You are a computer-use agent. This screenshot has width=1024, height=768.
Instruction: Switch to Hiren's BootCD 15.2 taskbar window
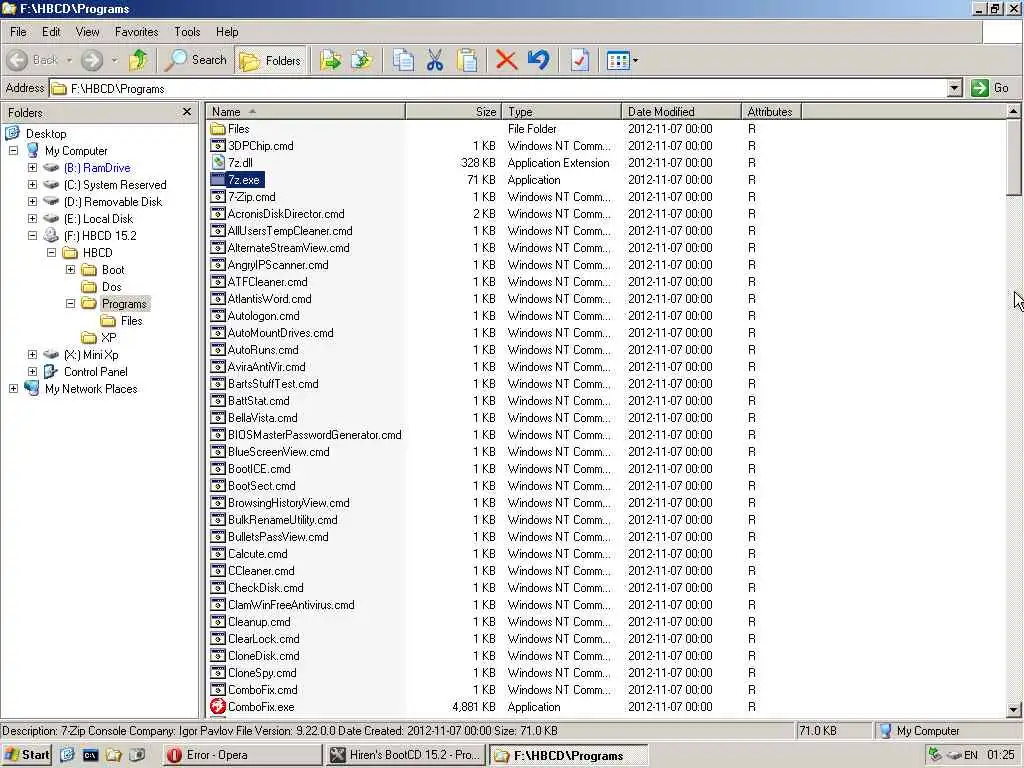[406, 755]
